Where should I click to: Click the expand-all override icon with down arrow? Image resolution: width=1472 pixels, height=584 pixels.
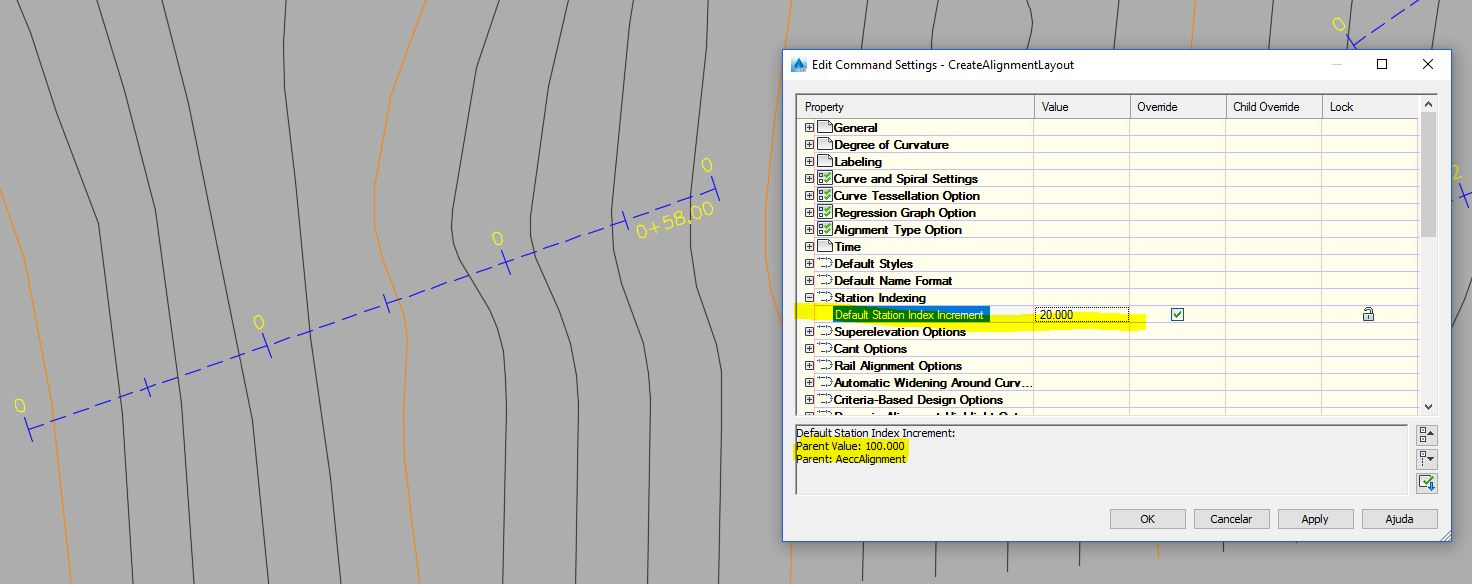[1427, 459]
